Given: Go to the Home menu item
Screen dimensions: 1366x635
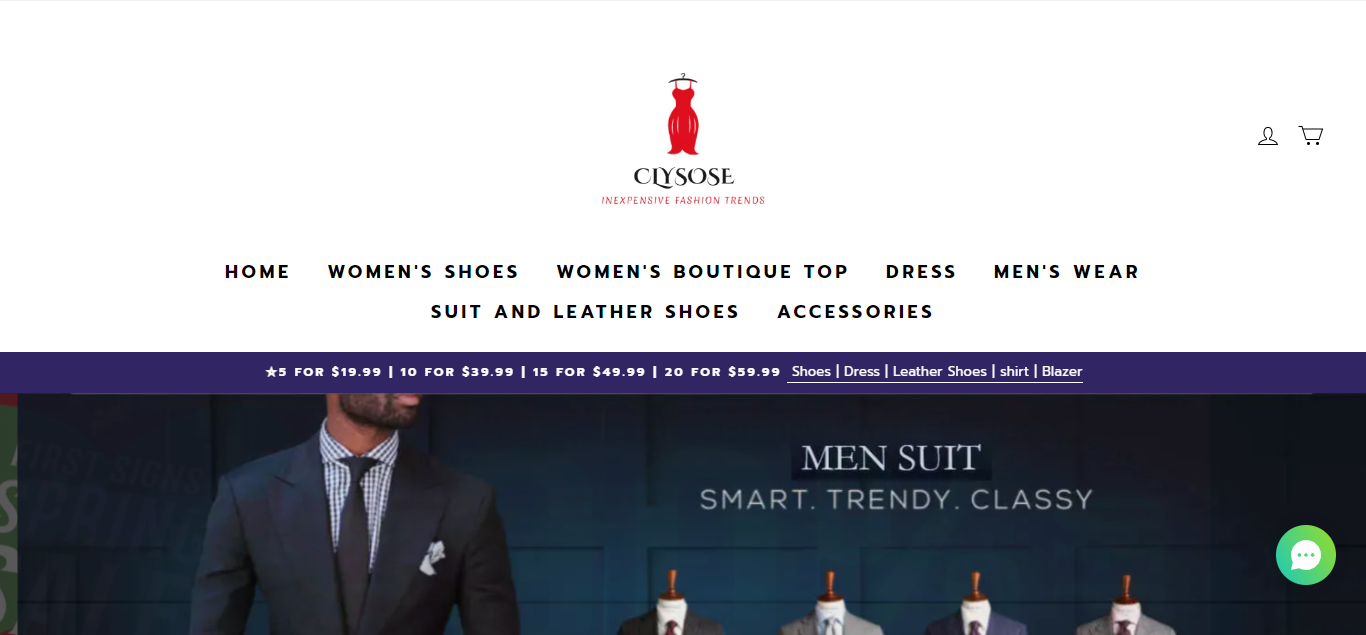Looking at the screenshot, I should point(258,272).
